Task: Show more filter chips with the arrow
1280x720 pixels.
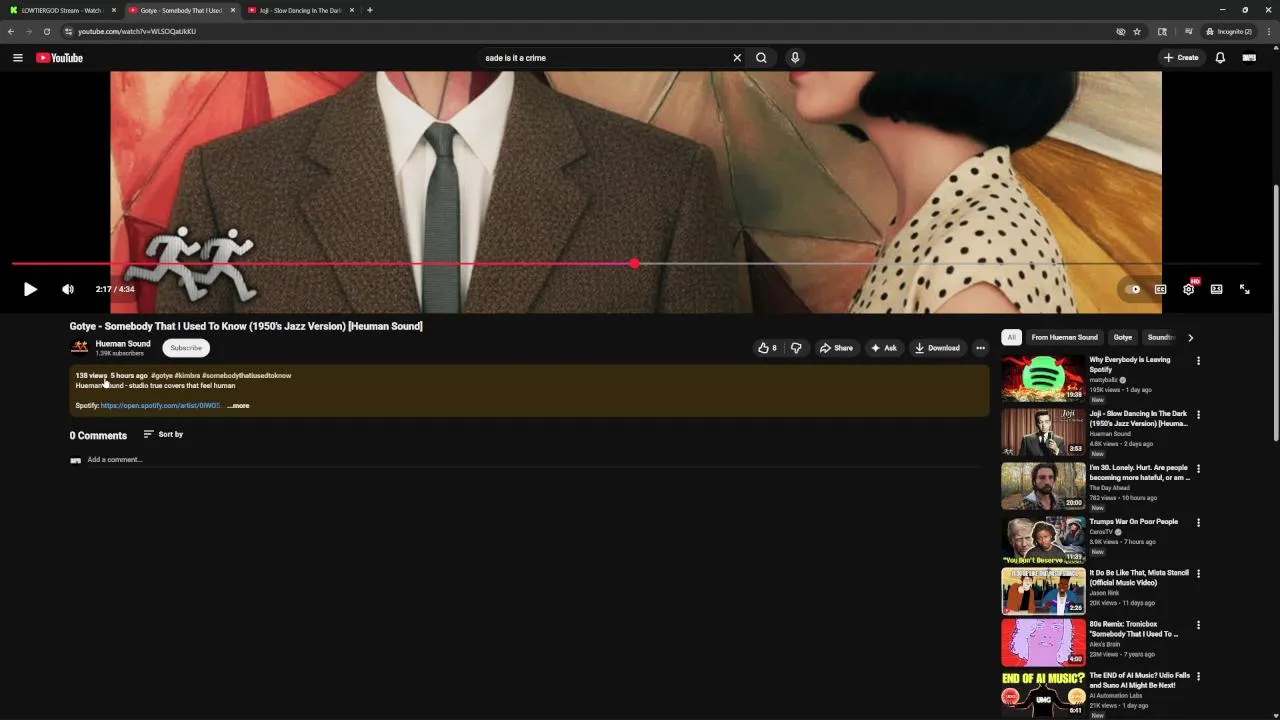Action: click(x=1190, y=337)
